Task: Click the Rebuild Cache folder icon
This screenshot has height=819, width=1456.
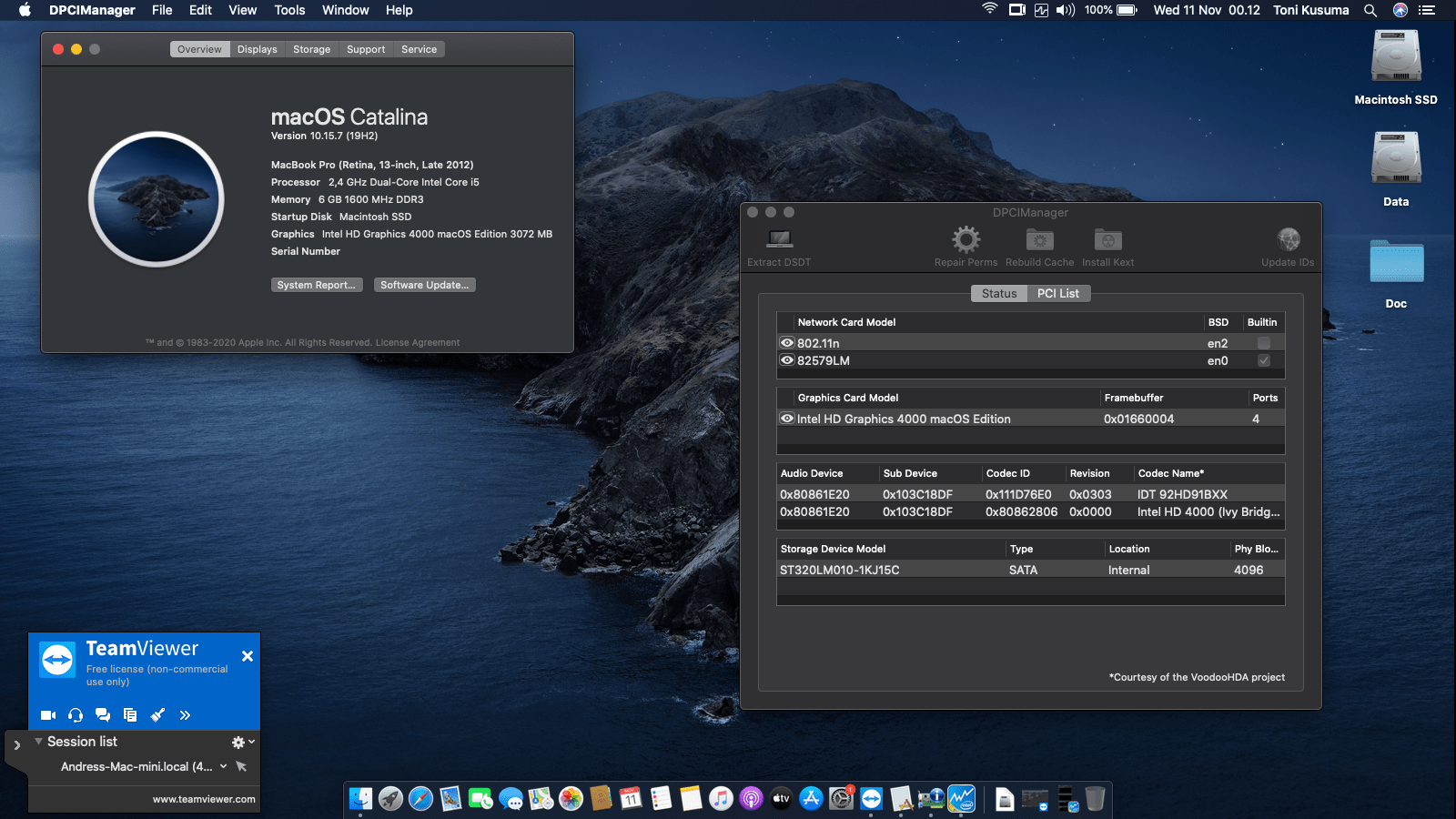Action: pos(1039,240)
